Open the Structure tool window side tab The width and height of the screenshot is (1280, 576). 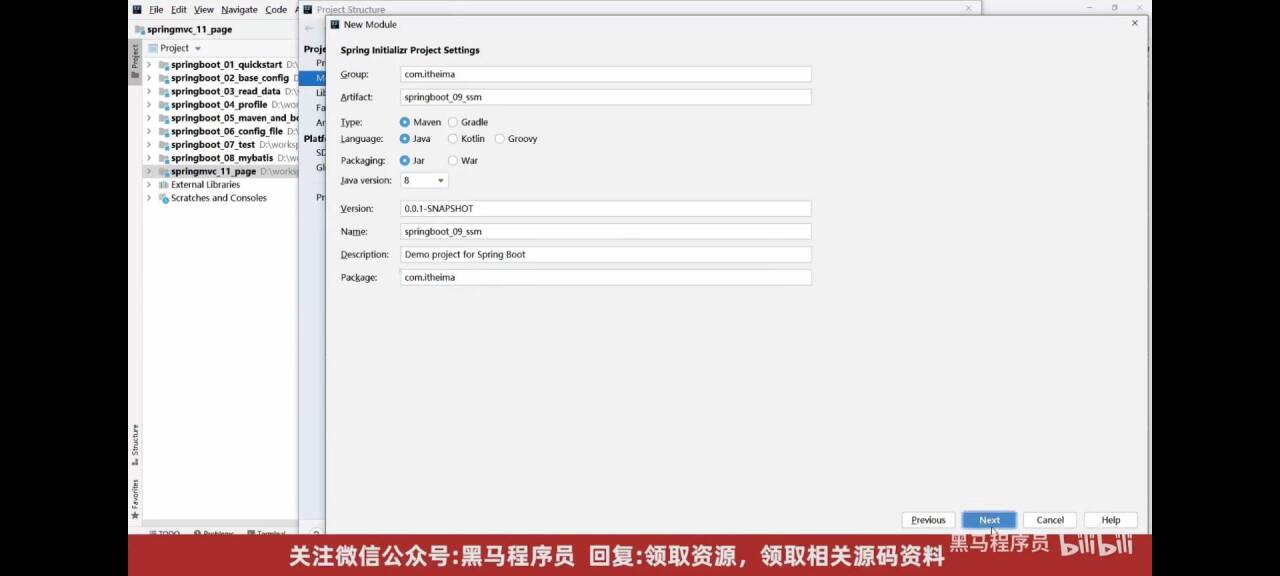pyautogui.click(x=135, y=445)
